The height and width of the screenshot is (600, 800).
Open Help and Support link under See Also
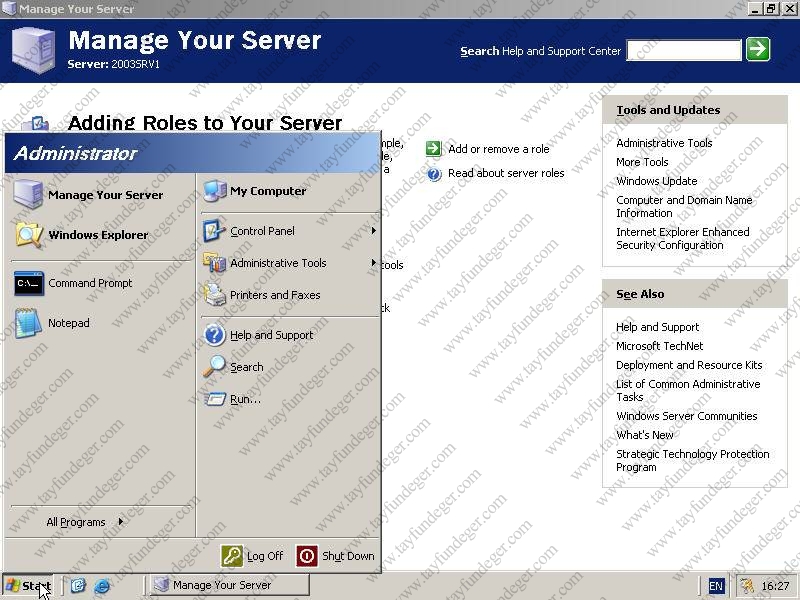click(x=658, y=327)
